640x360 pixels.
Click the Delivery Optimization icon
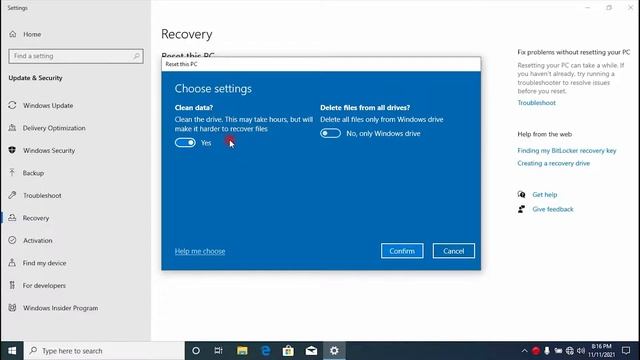click(x=12, y=127)
